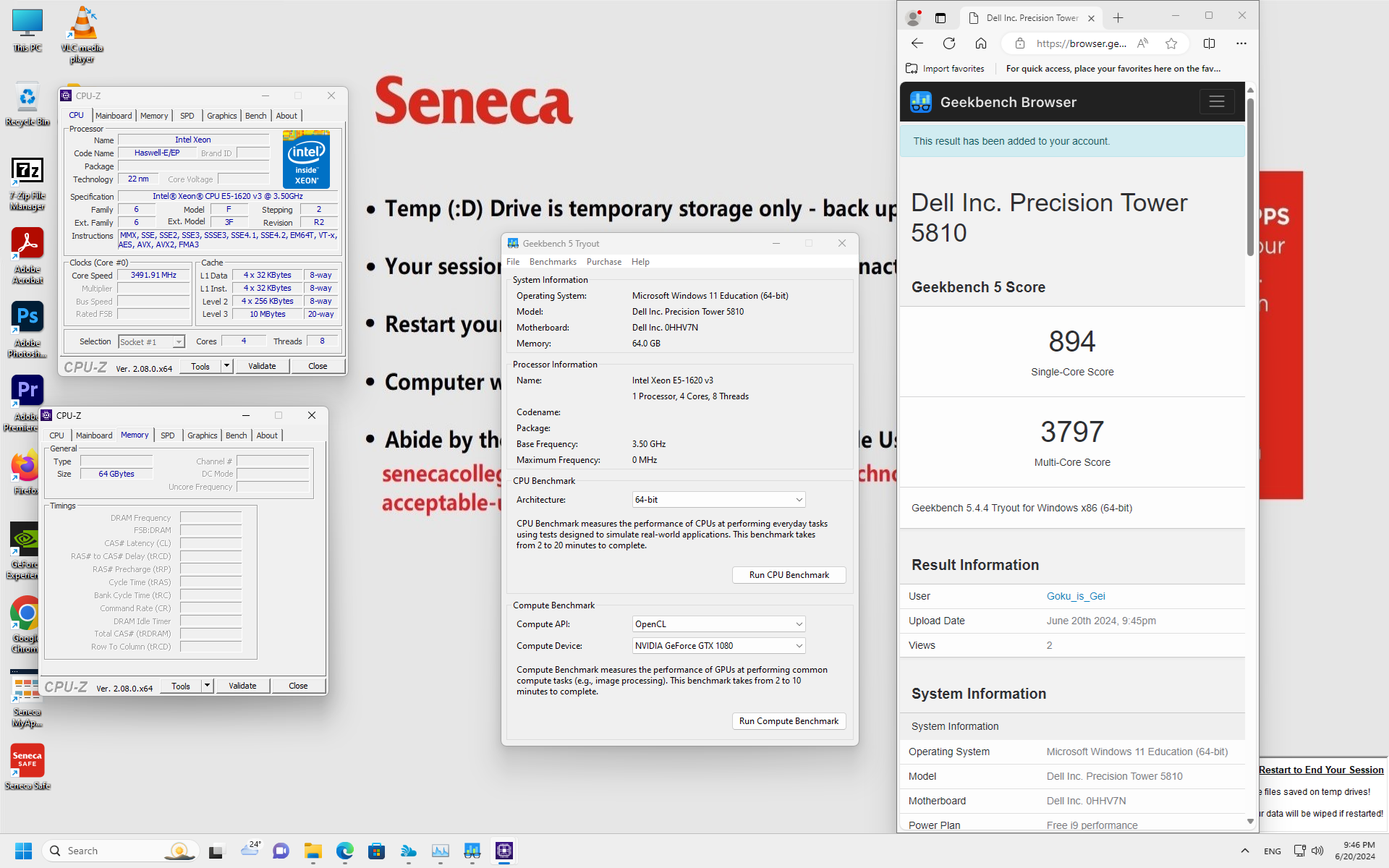Click Tools button in top CPU-Z window
Viewport: 1389px width, 868px height.
click(x=200, y=366)
